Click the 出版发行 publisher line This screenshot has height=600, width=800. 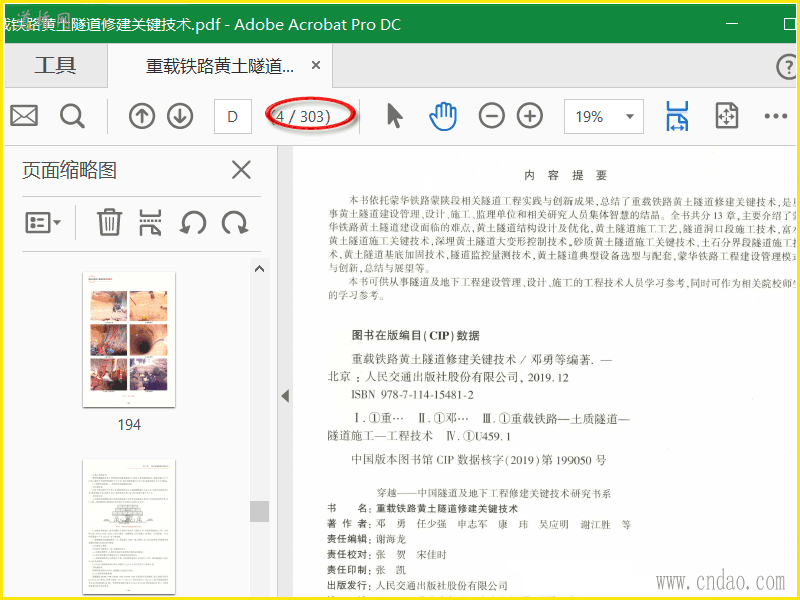click(x=417, y=585)
